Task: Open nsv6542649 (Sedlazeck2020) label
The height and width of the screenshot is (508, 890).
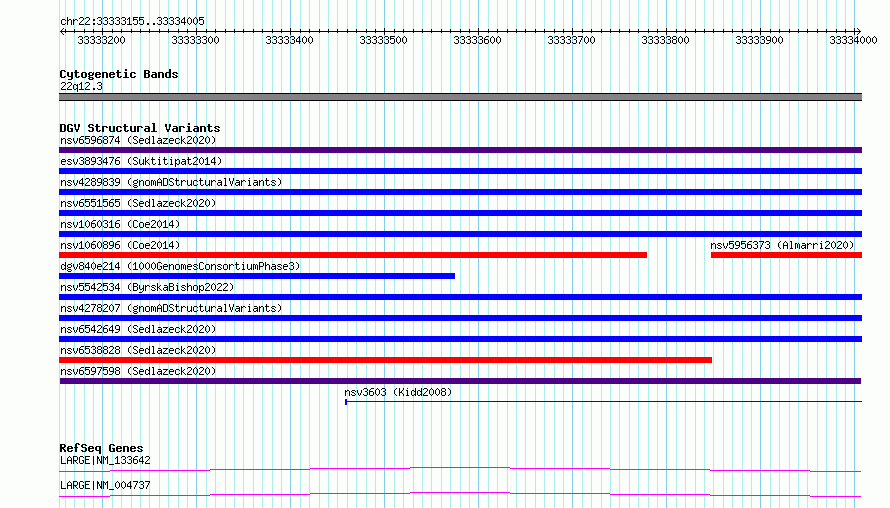Action: [138, 329]
